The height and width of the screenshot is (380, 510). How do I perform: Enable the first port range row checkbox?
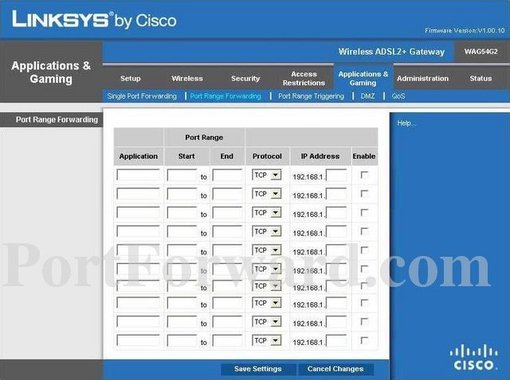pos(364,175)
